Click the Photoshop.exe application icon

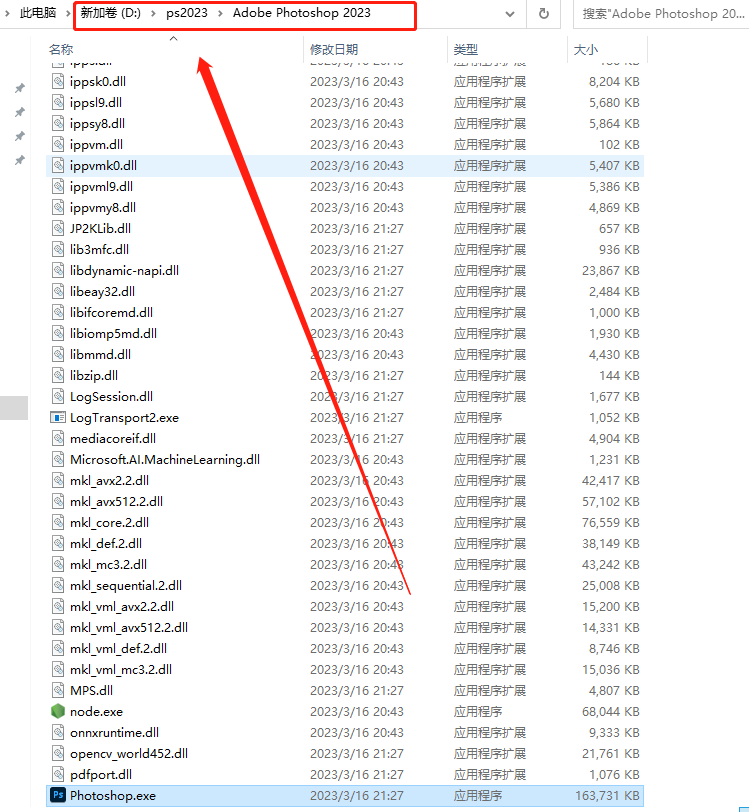57,795
